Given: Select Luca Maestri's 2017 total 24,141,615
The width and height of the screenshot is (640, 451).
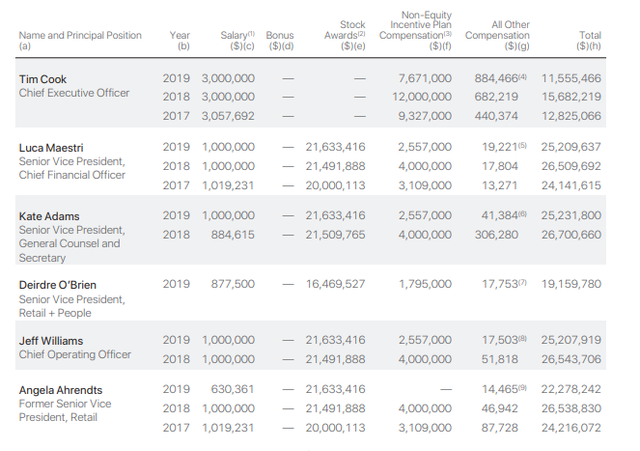Looking at the screenshot, I should [570, 185].
